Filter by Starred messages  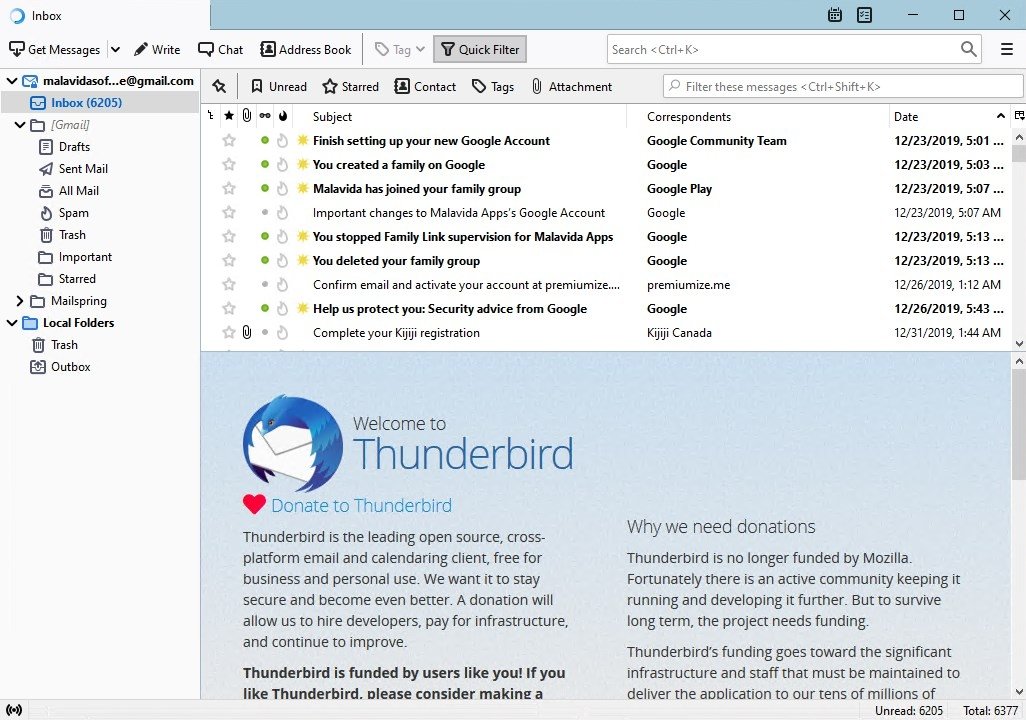click(351, 86)
